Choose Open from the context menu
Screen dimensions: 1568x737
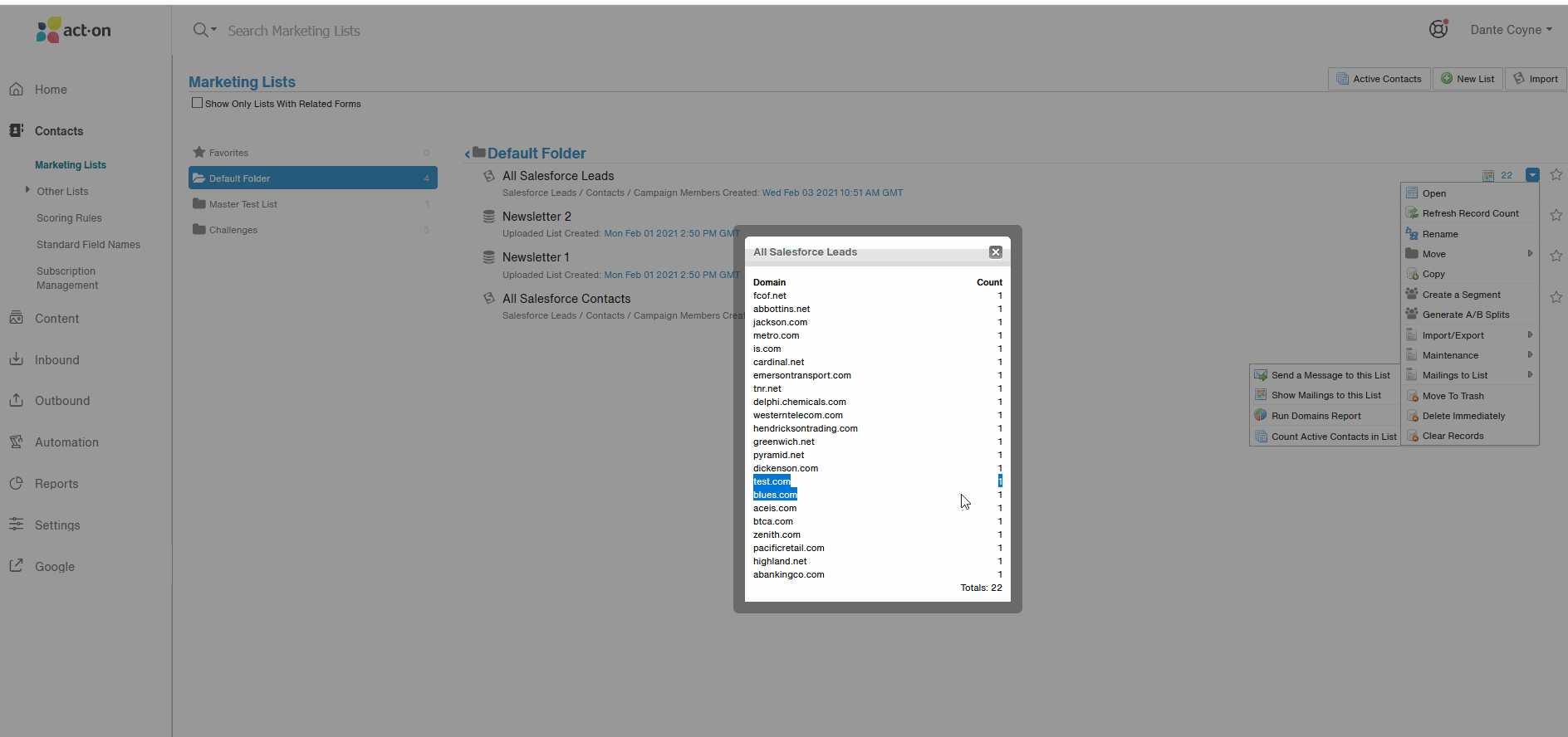(x=1470, y=193)
